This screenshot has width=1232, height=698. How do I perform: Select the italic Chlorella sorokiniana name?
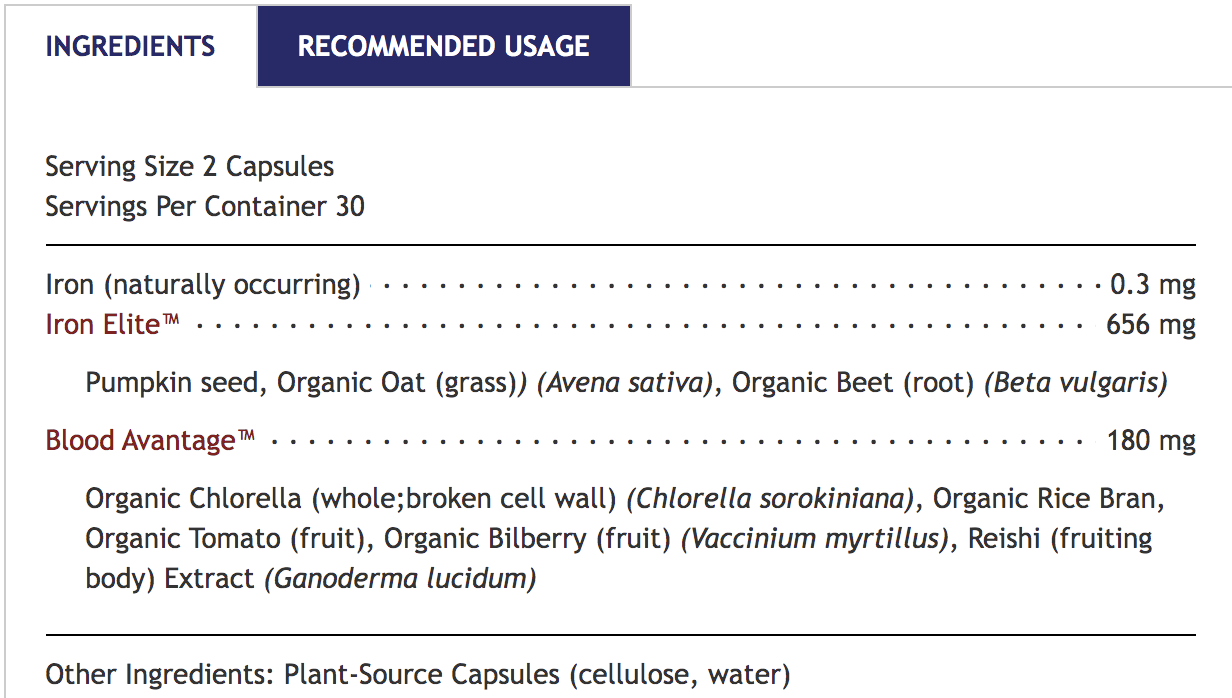click(771, 498)
